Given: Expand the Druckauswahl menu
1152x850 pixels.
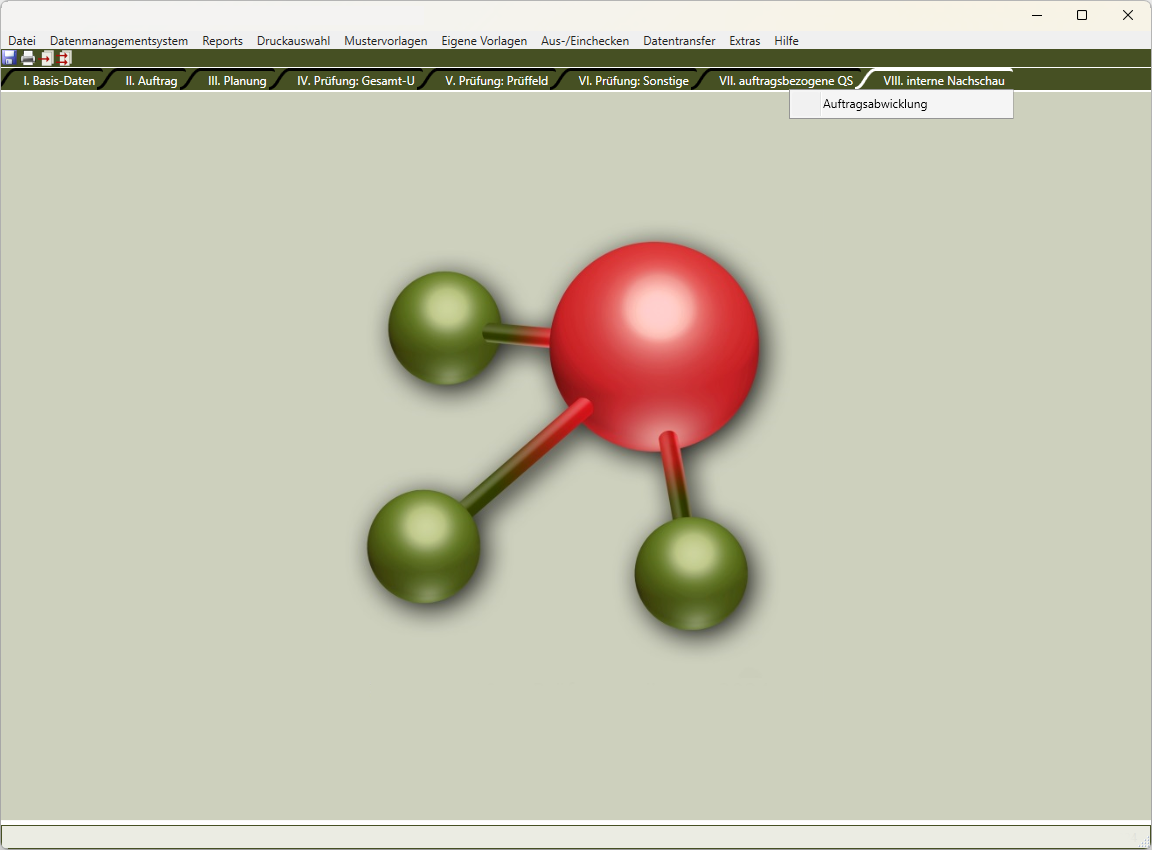Looking at the screenshot, I should (x=293, y=41).
